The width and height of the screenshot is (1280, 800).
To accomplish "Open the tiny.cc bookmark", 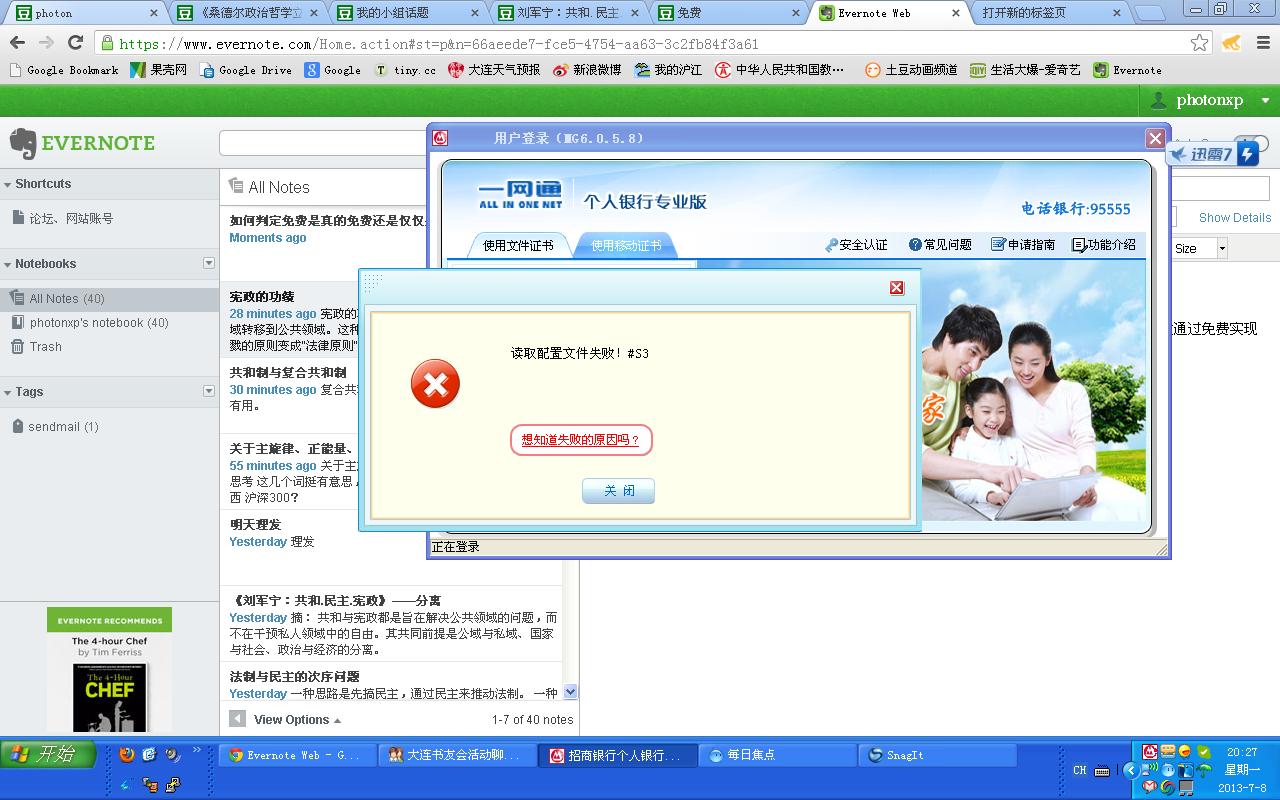I will click(x=405, y=70).
